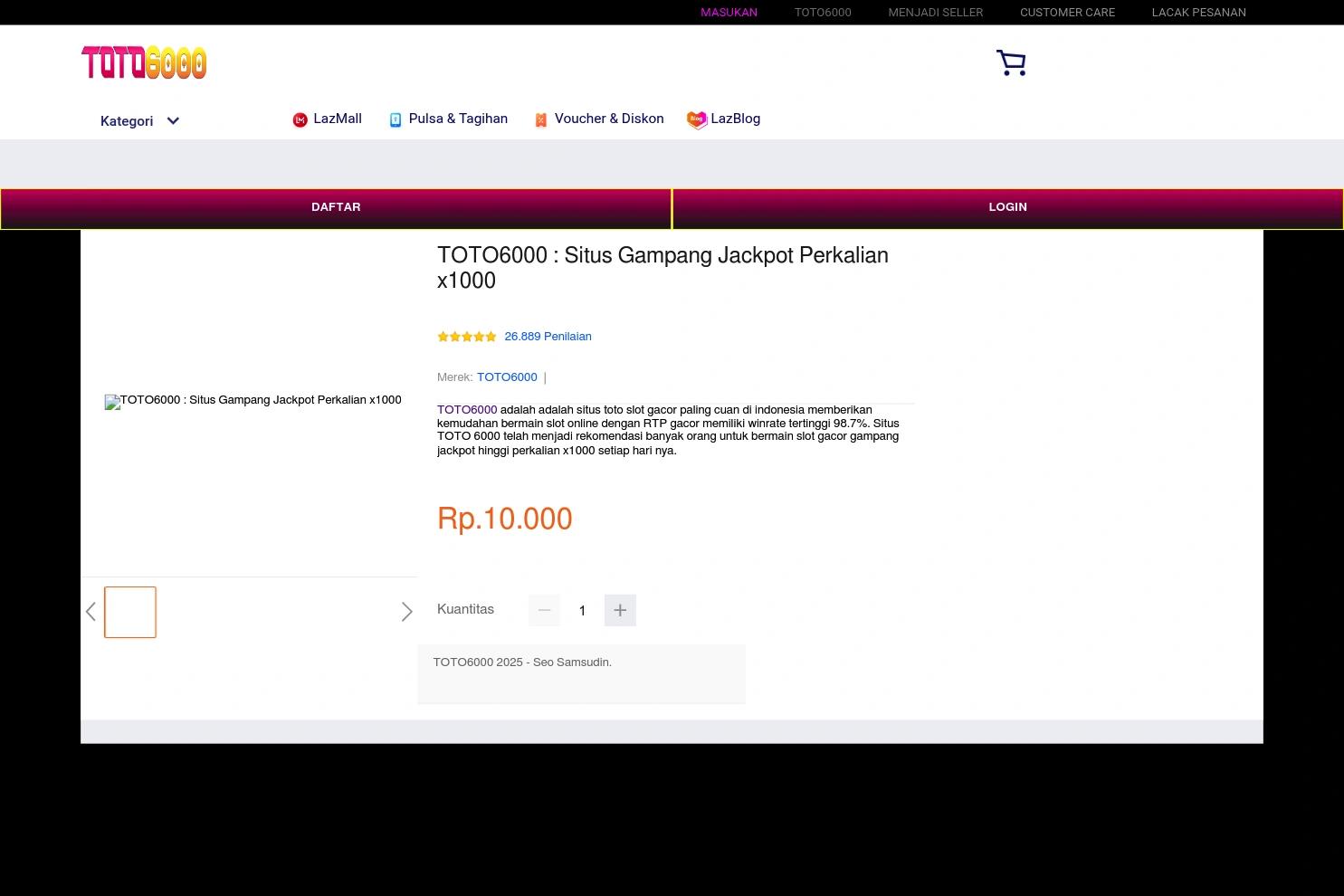Open the 26.889 Penilaian link
The width and height of the screenshot is (1344, 896).
[x=548, y=337]
